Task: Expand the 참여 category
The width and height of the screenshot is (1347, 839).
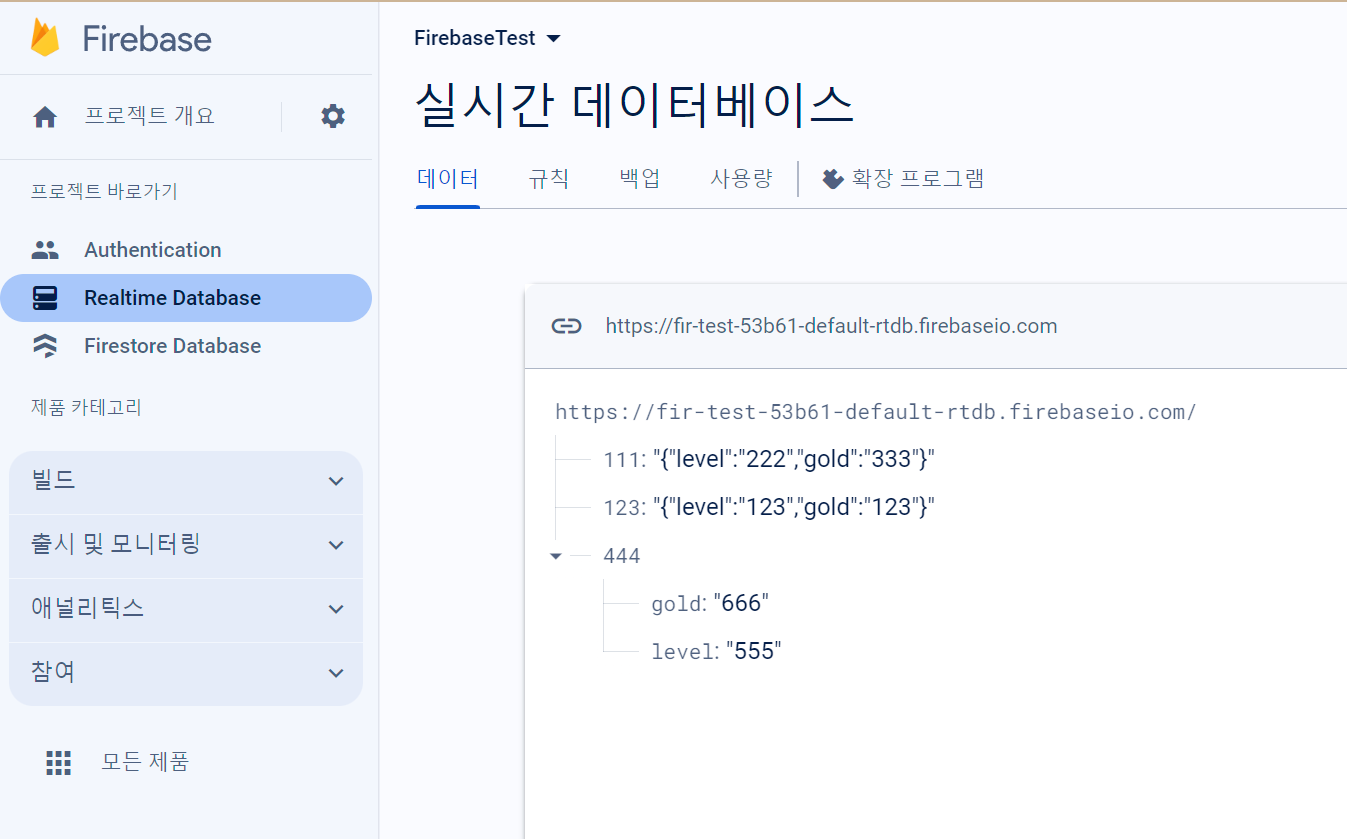Action: pos(186,673)
